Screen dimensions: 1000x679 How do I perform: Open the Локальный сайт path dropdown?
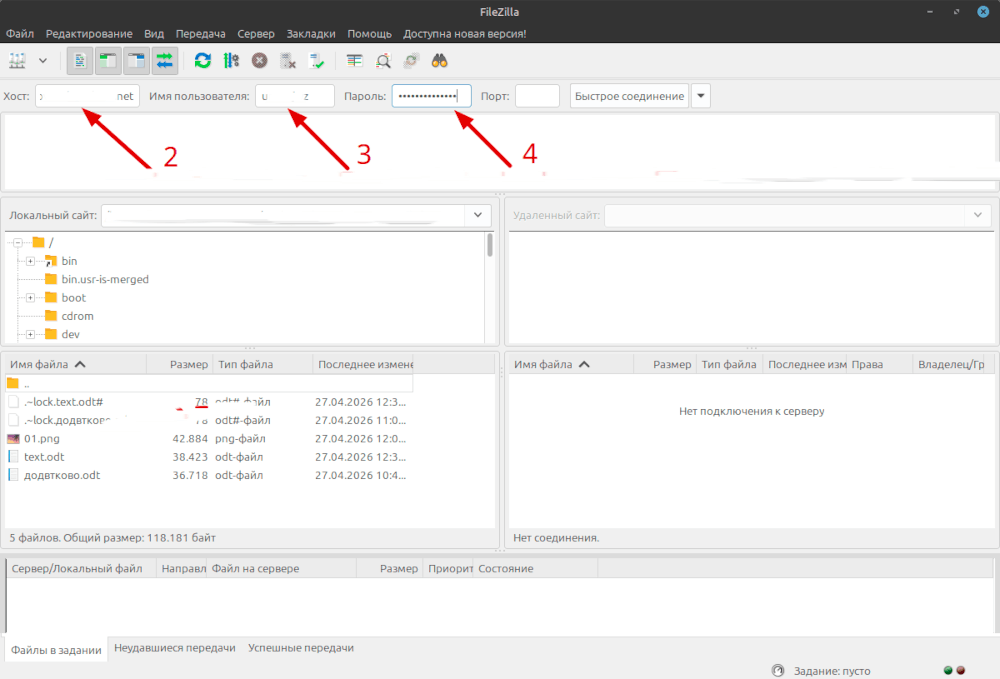[x=478, y=215]
